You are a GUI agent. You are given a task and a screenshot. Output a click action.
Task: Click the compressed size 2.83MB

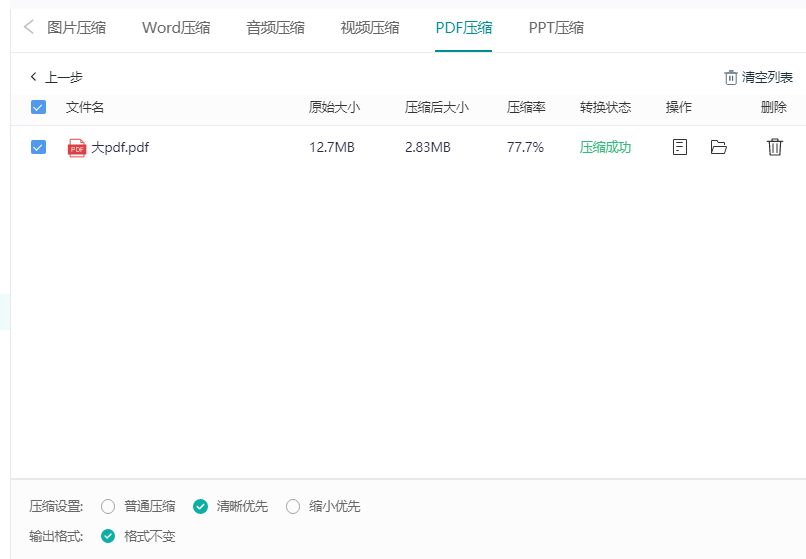[428, 148]
